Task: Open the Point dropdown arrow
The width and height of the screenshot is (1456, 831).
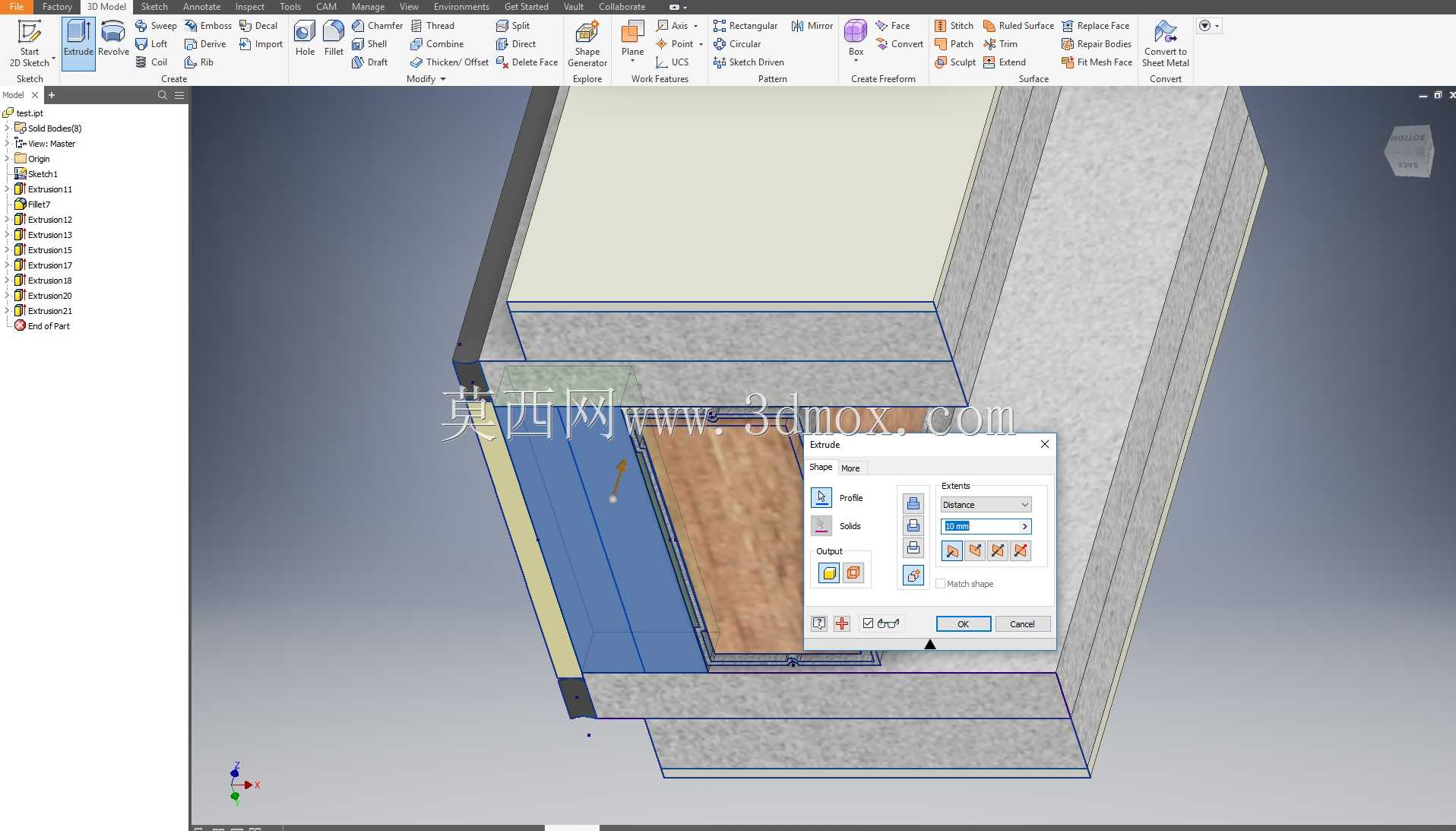Action: point(701,44)
